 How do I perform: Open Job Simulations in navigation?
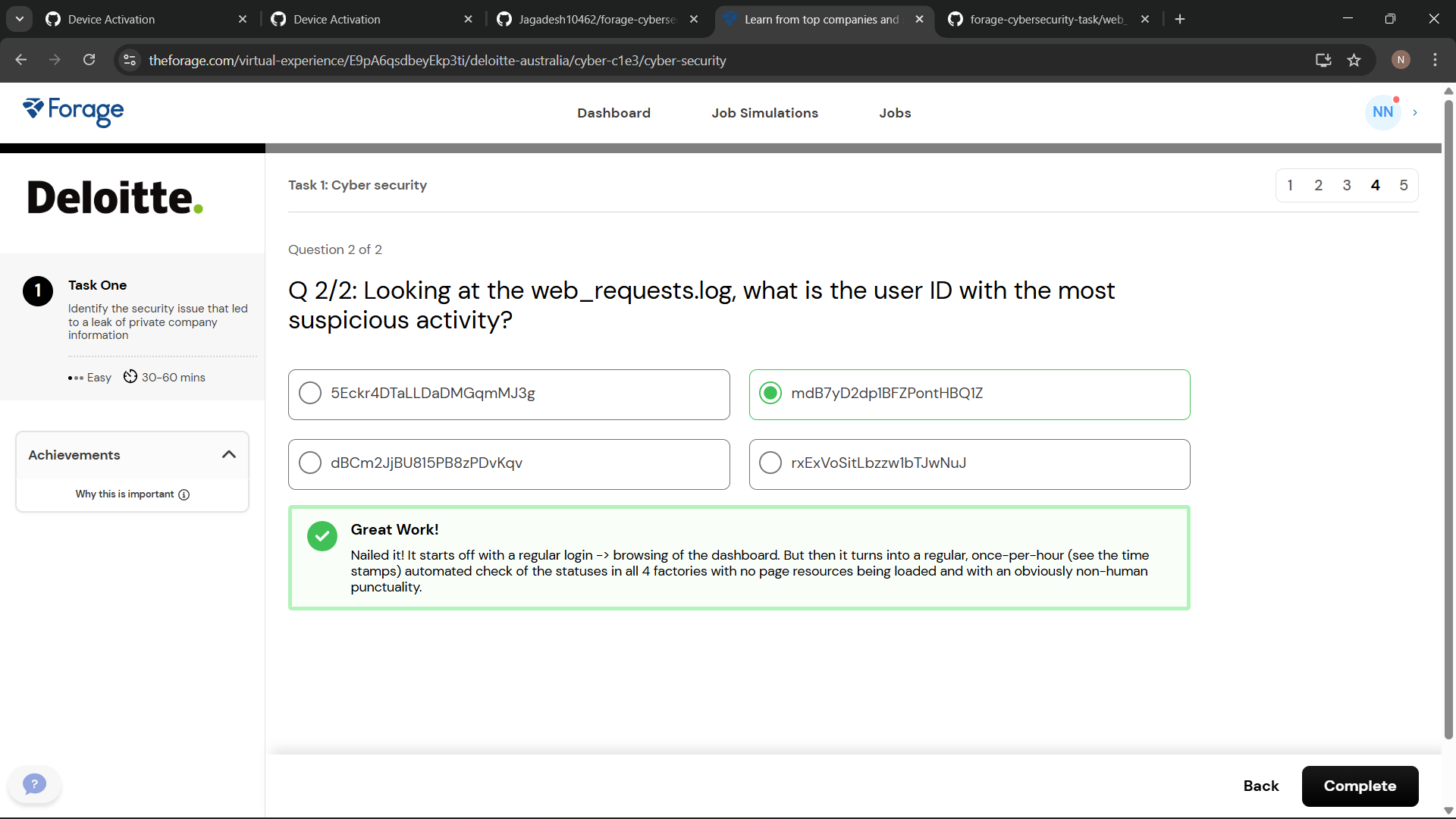click(764, 113)
